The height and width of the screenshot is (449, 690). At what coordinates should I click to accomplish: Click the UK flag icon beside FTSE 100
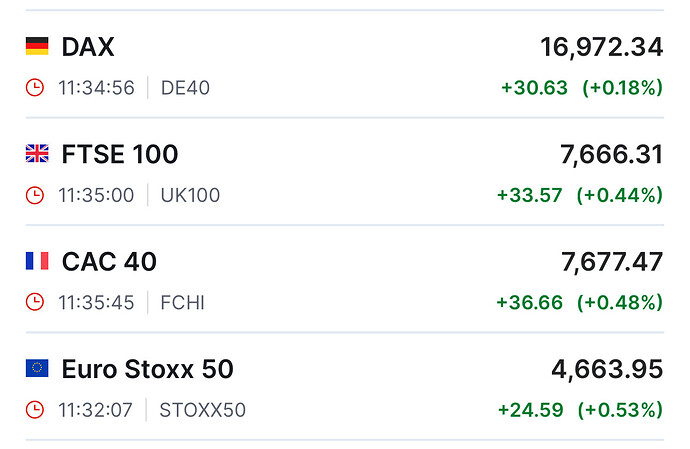[x=37, y=154]
